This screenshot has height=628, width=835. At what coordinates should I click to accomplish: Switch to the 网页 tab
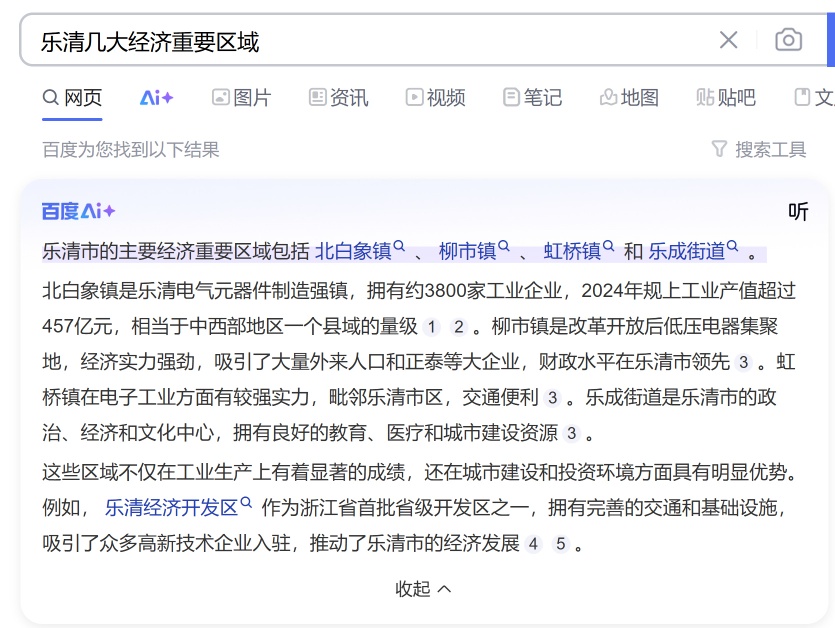tap(72, 98)
